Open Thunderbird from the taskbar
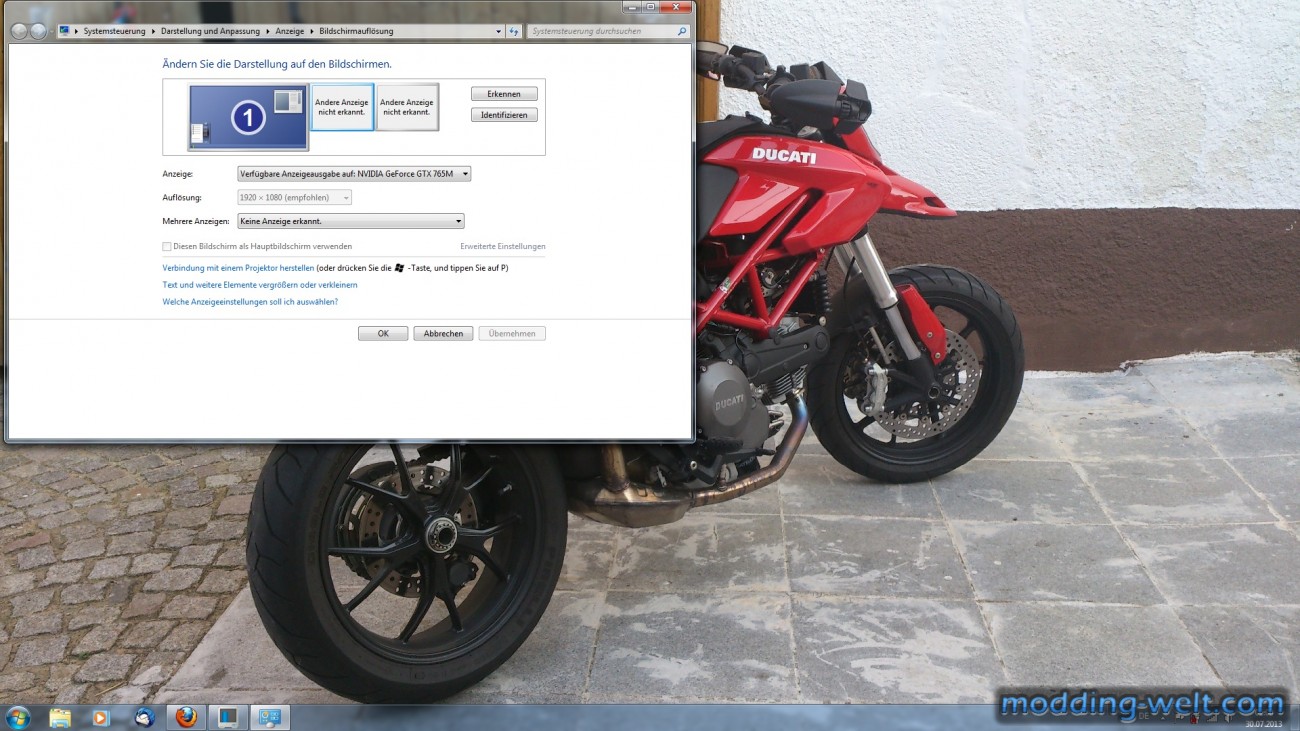 point(144,717)
